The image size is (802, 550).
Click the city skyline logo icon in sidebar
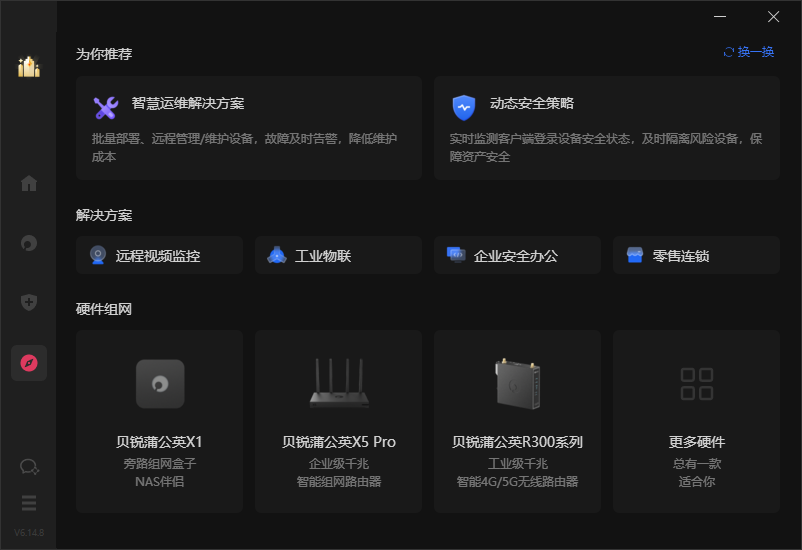(x=29, y=67)
